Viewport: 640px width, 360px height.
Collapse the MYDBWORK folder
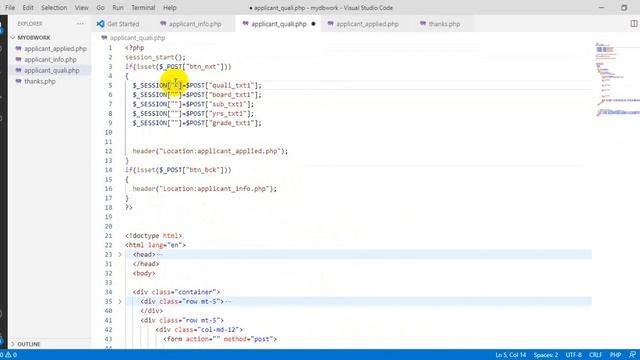(13, 38)
